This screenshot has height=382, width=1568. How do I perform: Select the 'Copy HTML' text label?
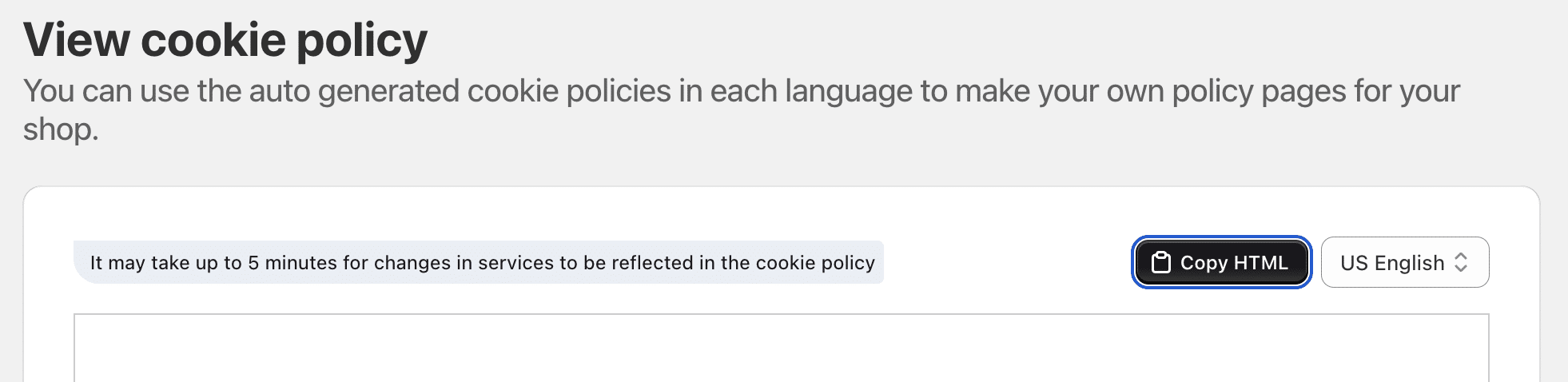[1234, 263]
